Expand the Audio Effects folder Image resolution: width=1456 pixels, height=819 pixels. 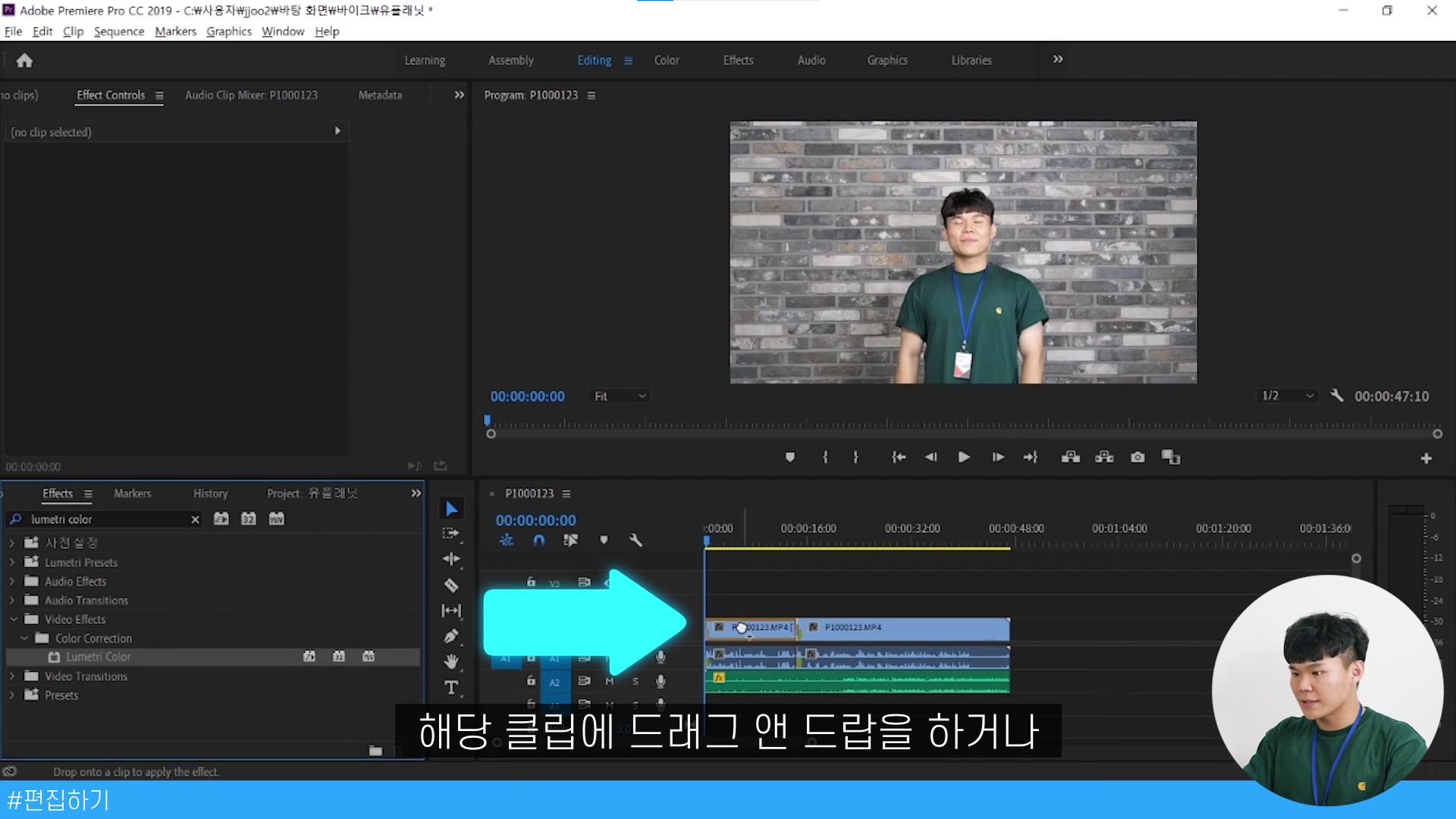(x=11, y=582)
